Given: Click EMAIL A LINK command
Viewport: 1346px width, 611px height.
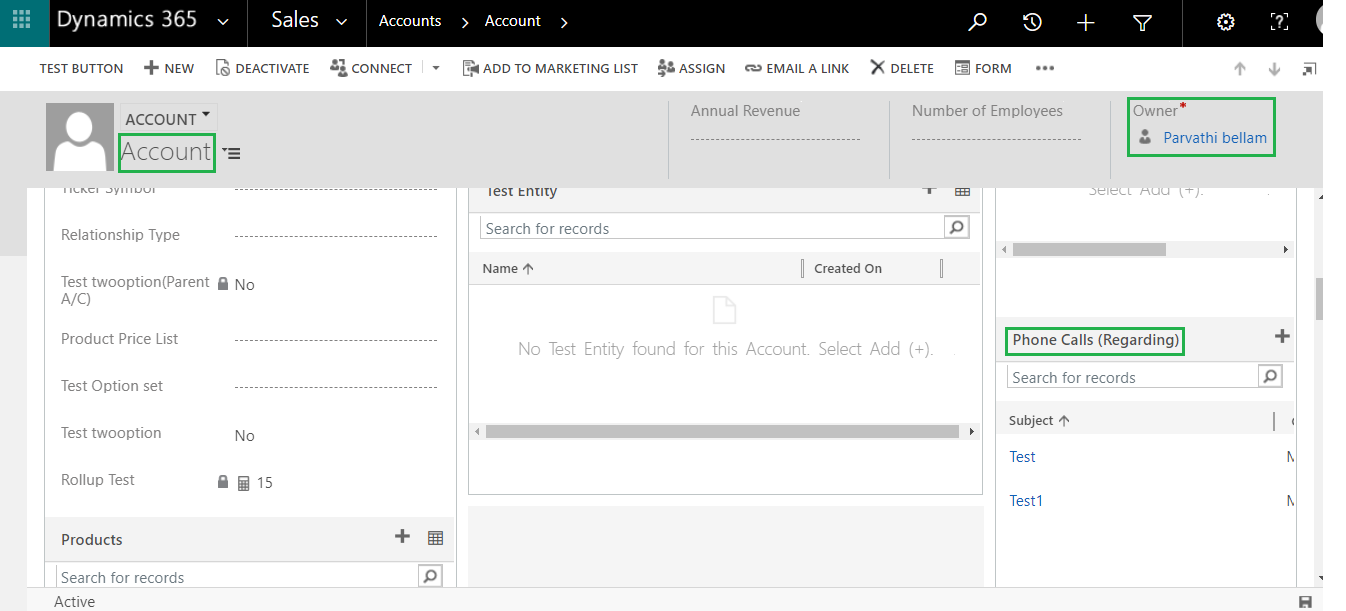Looking at the screenshot, I should click(x=797, y=68).
